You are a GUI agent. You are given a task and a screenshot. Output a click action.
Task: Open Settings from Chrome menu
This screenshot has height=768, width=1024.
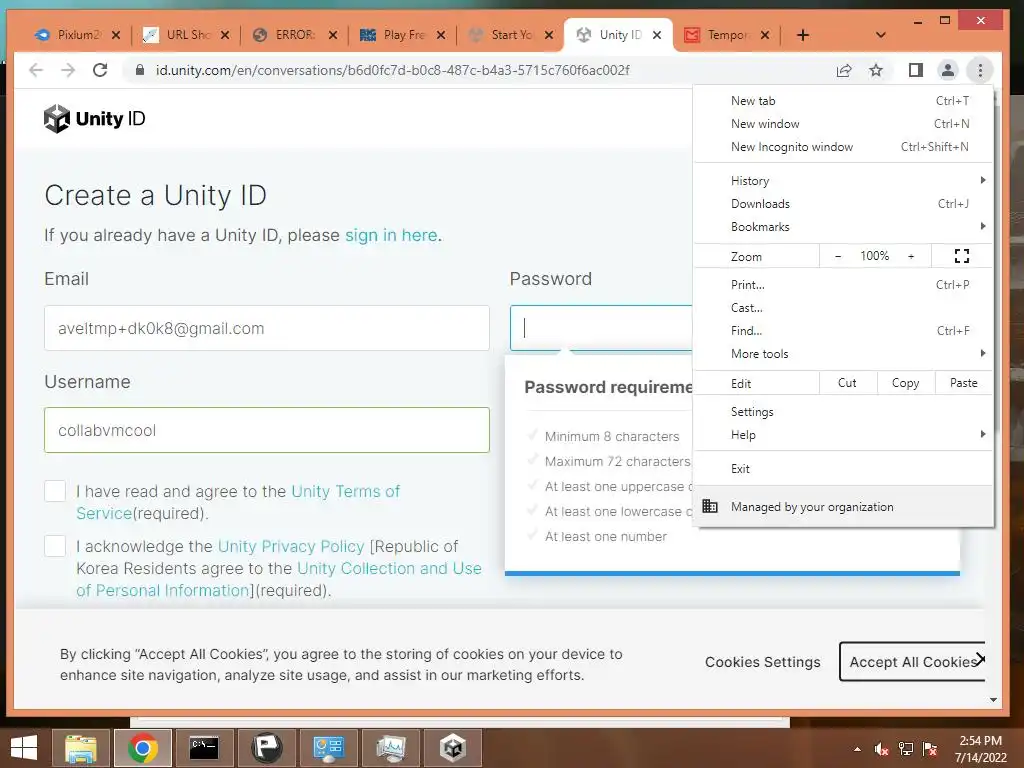tap(842, 411)
